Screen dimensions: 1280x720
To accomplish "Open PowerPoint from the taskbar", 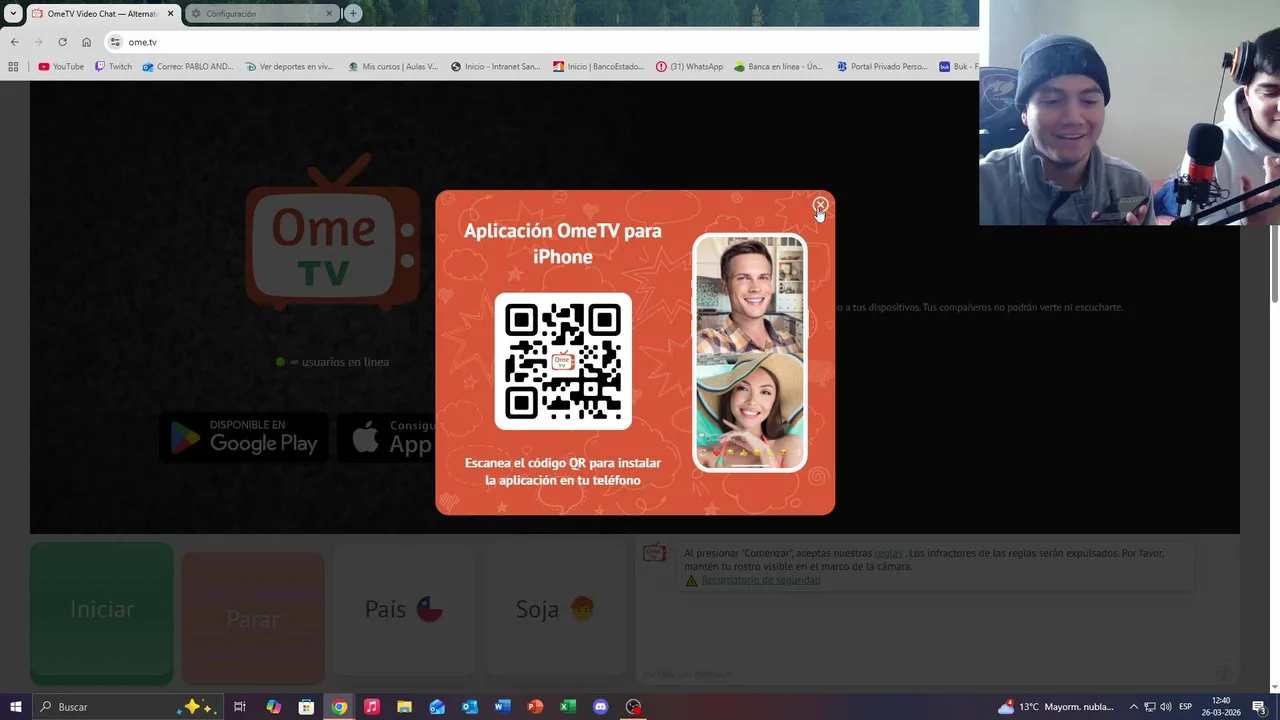I will pos(535,707).
